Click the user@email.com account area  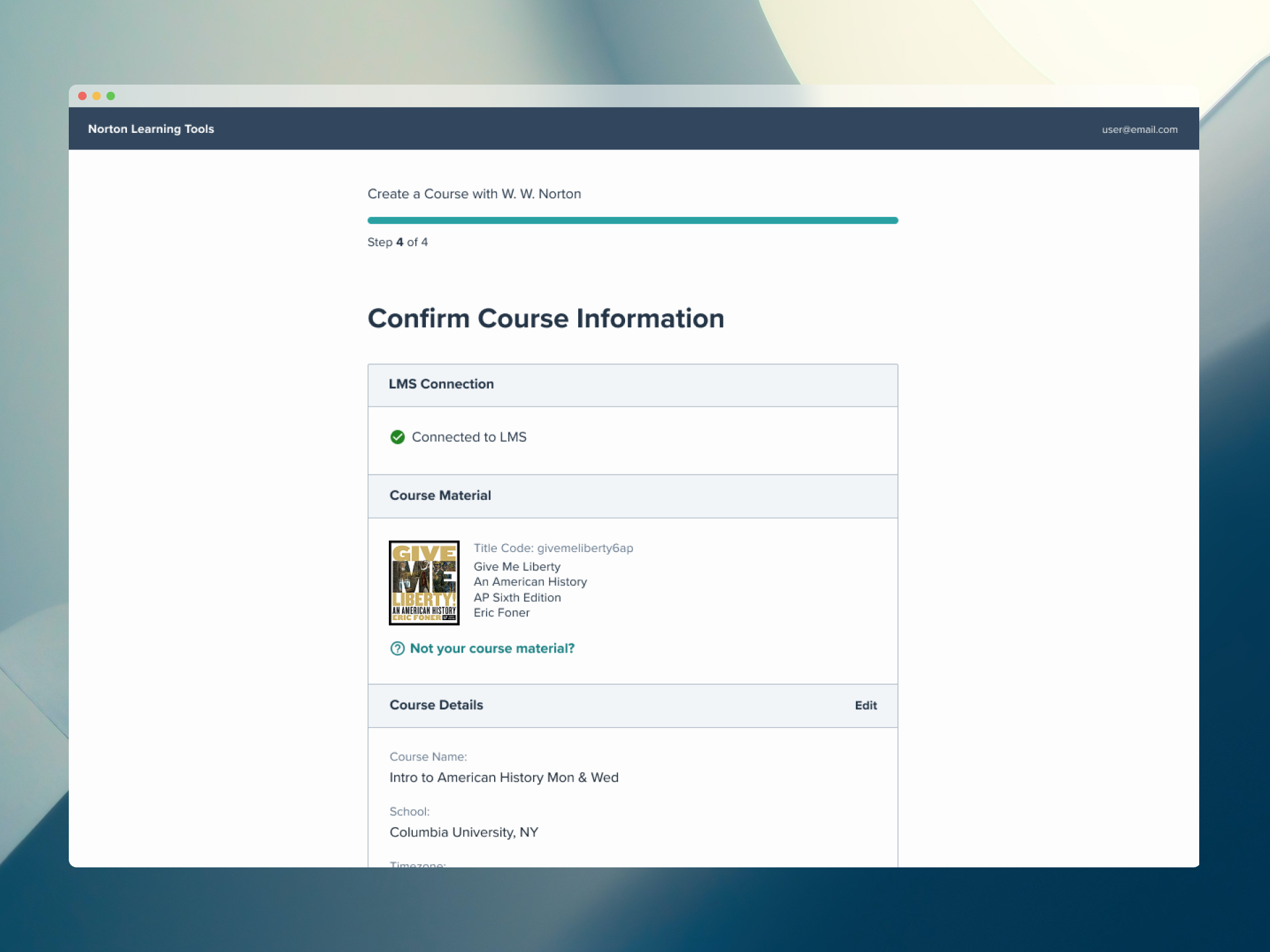1139,130
